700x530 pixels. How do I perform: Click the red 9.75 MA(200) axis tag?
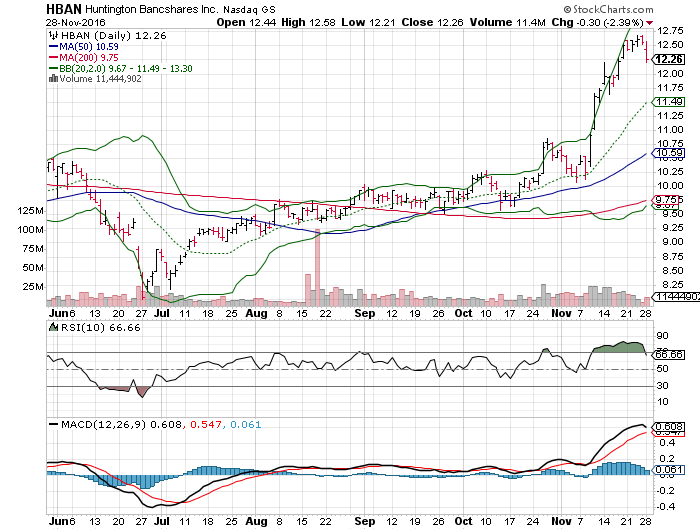667,199
